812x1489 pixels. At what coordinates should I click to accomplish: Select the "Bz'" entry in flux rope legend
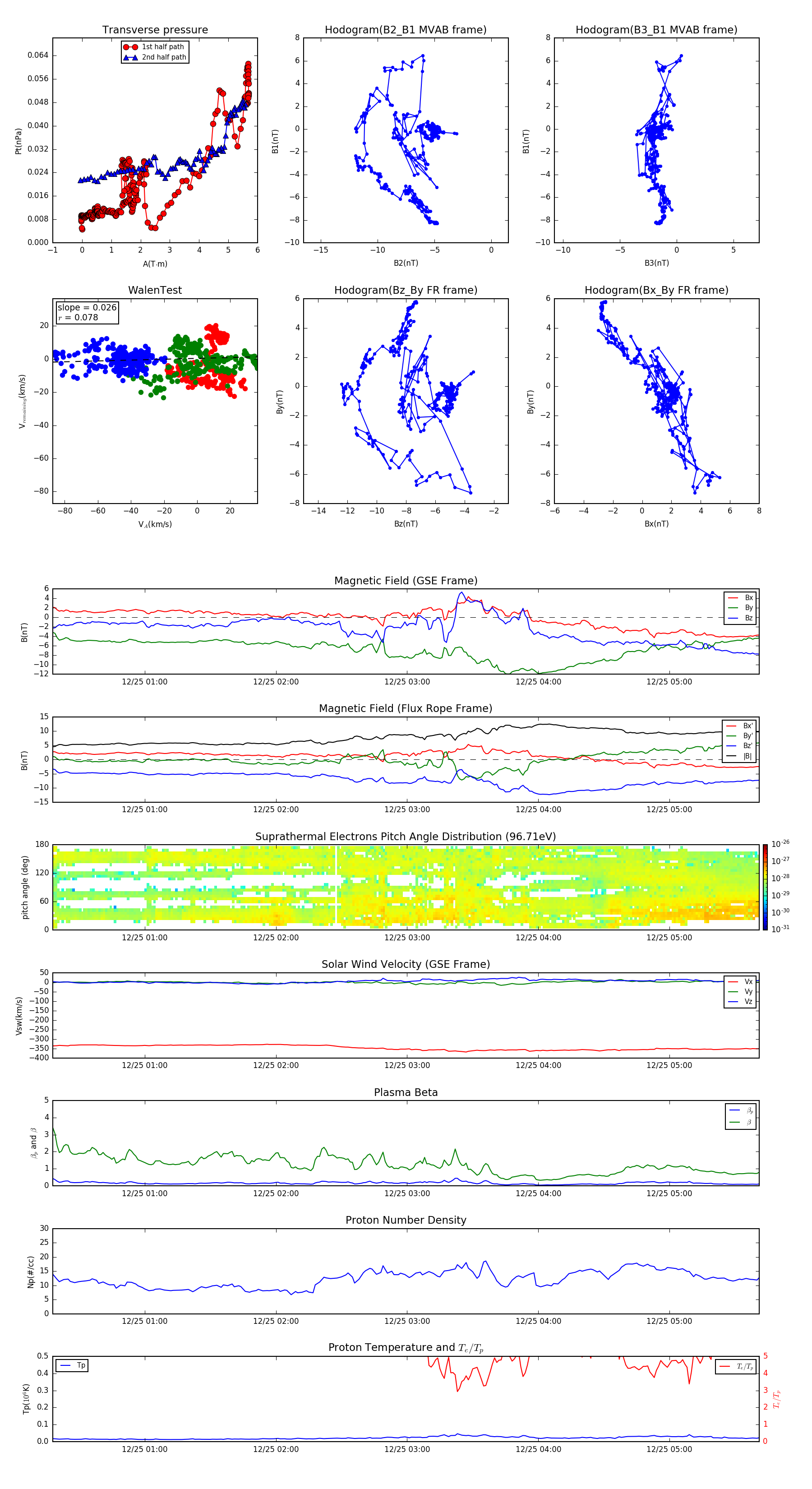[x=739, y=746]
